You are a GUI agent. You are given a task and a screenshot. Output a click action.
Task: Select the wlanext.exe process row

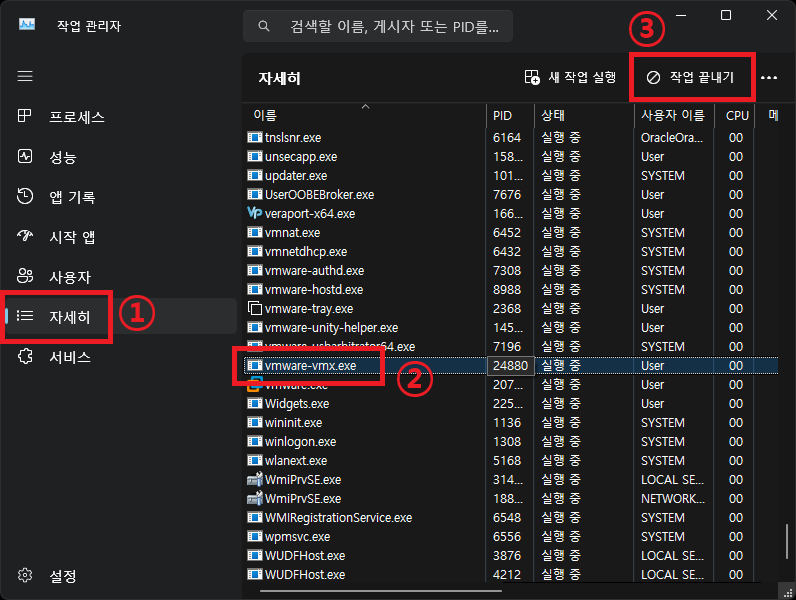pyautogui.click(x=512, y=460)
